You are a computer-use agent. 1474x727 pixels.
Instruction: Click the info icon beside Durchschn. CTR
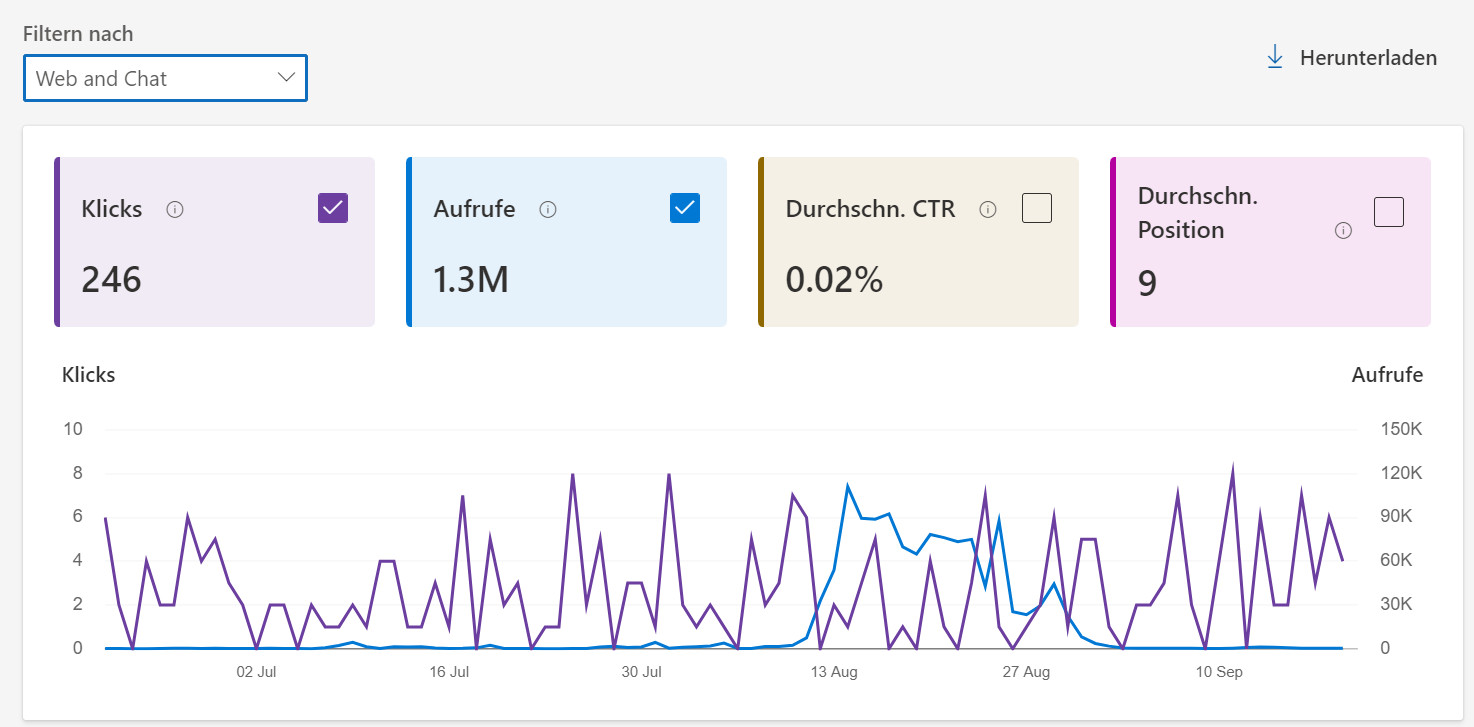coord(988,209)
